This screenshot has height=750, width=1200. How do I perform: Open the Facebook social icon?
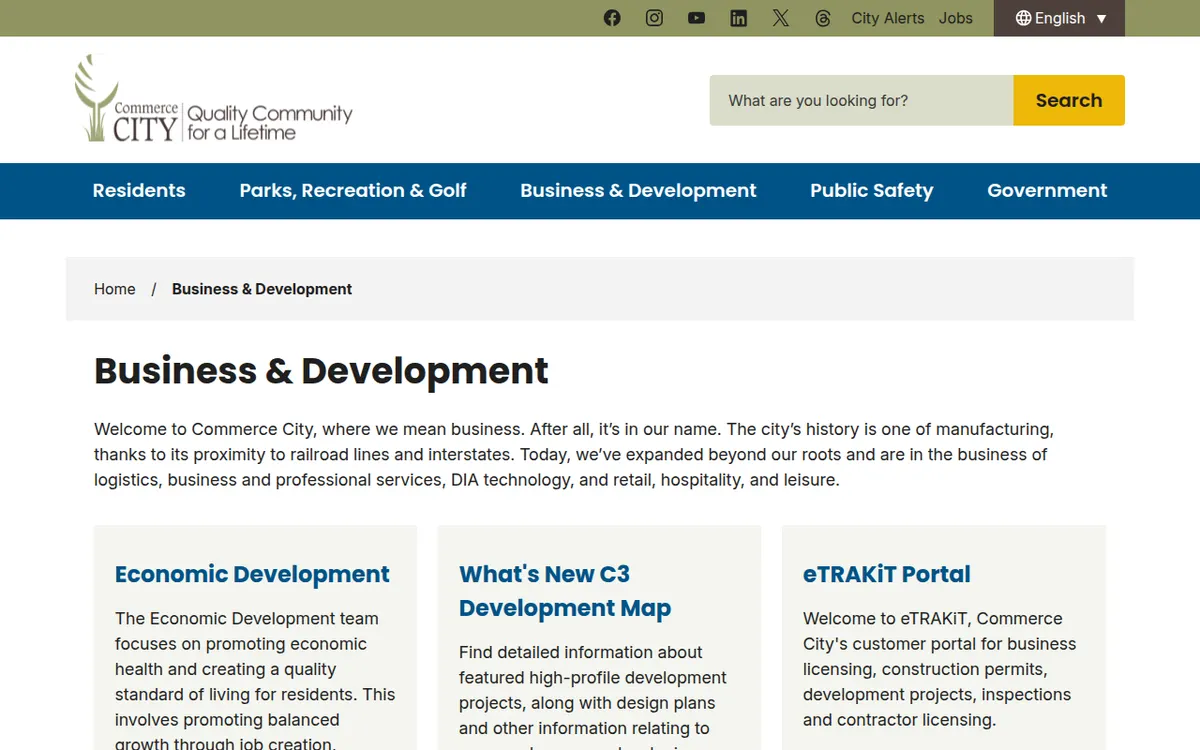tap(612, 18)
